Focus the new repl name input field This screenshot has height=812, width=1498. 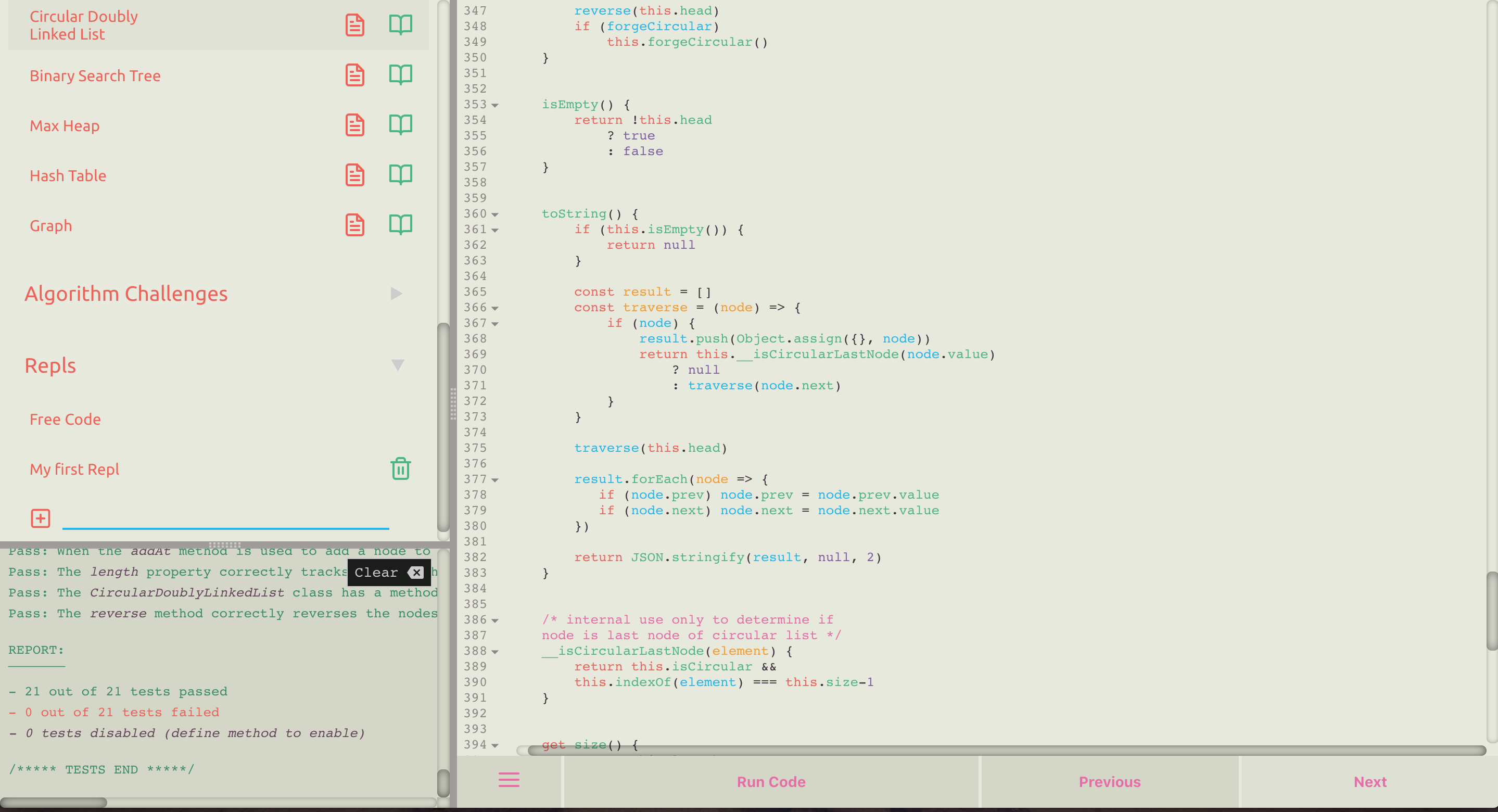(x=225, y=518)
